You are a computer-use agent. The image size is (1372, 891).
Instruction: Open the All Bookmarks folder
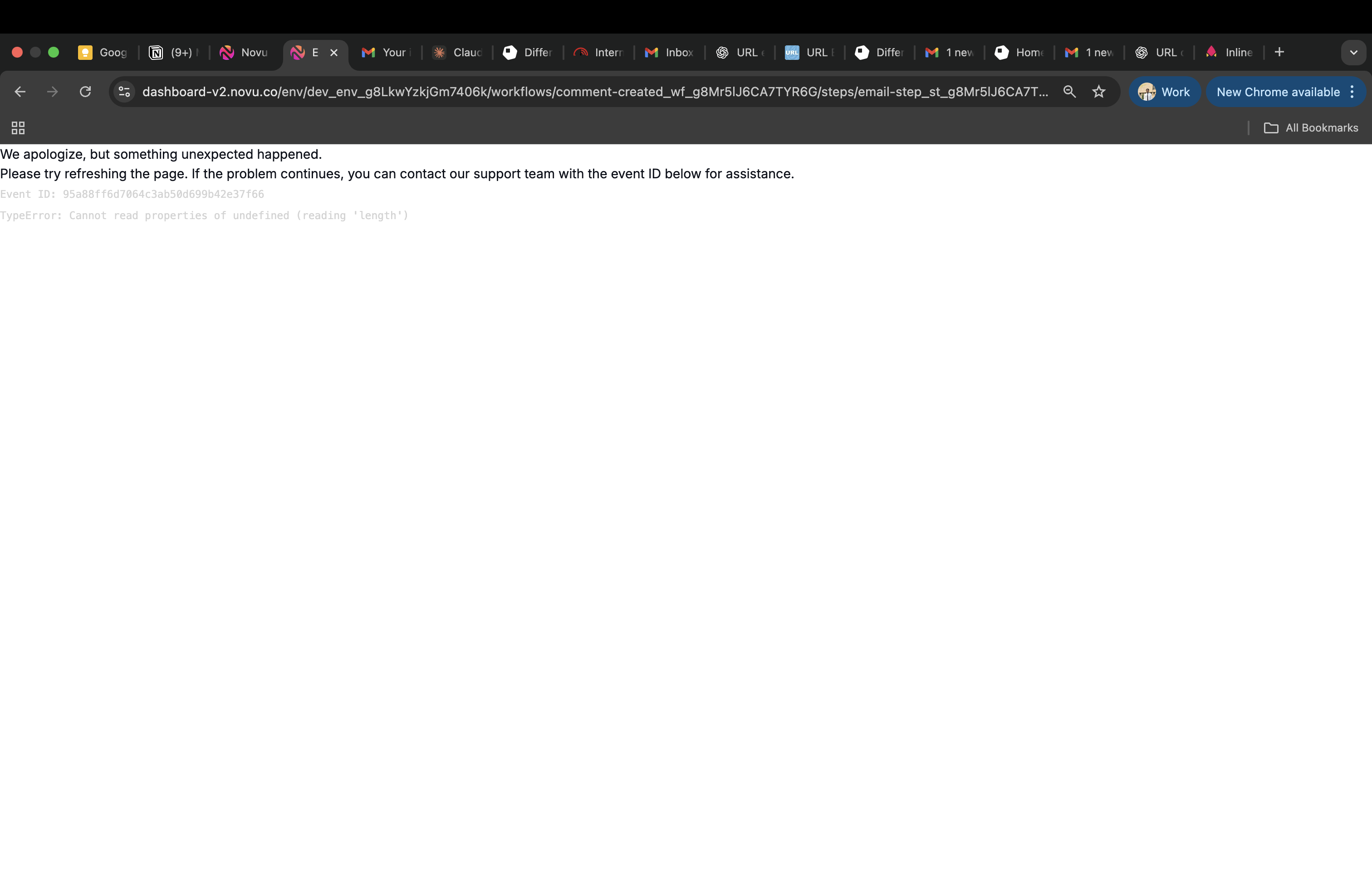[1311, 128]
